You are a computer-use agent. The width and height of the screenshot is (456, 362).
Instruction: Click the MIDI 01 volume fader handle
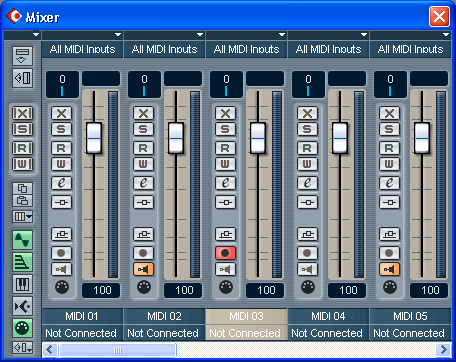tap(94, 138)
